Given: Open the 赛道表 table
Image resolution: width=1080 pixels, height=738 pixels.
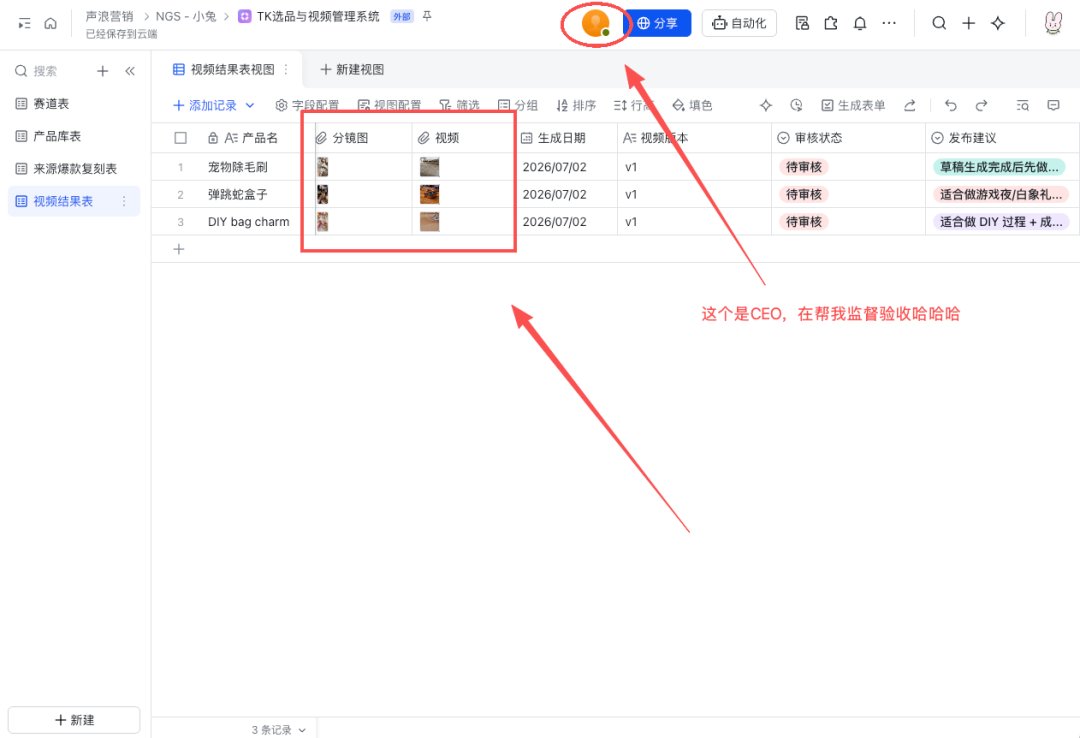Looking at the screenshot, I should 74,104.
